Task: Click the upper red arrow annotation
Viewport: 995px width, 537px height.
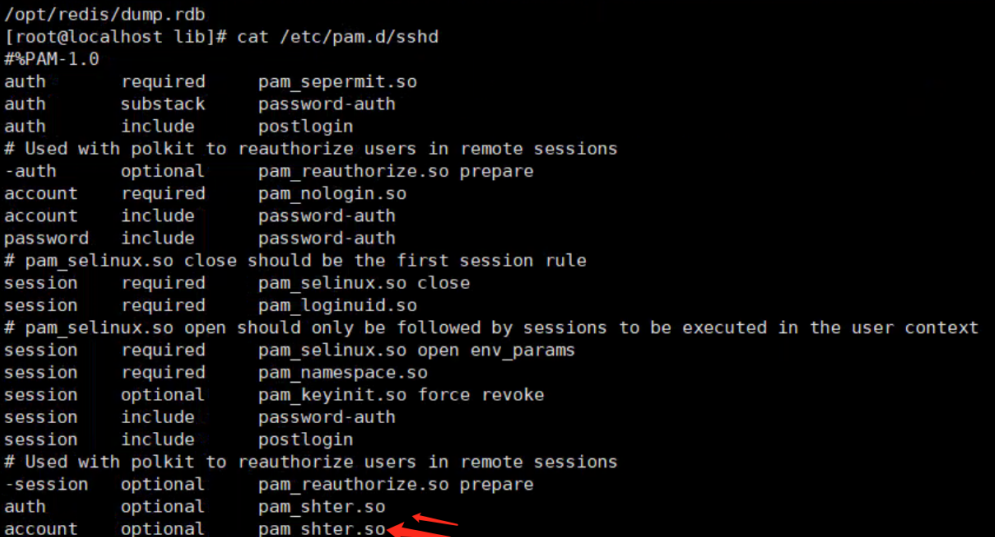Action: [x=436, y=518]
